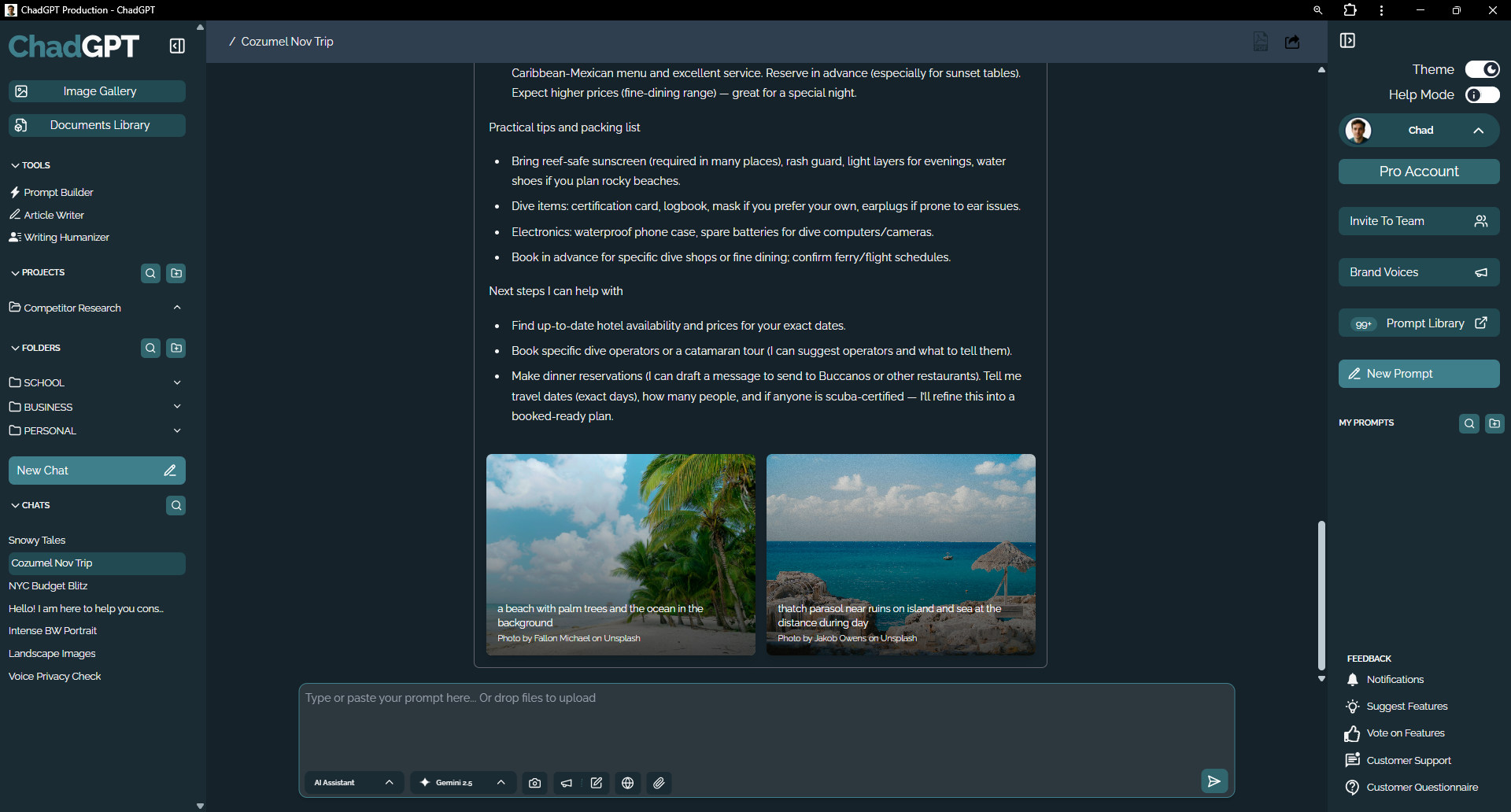
Task: Select the Cozumel Nov Trip chat
Action: (x=51, y=563)
